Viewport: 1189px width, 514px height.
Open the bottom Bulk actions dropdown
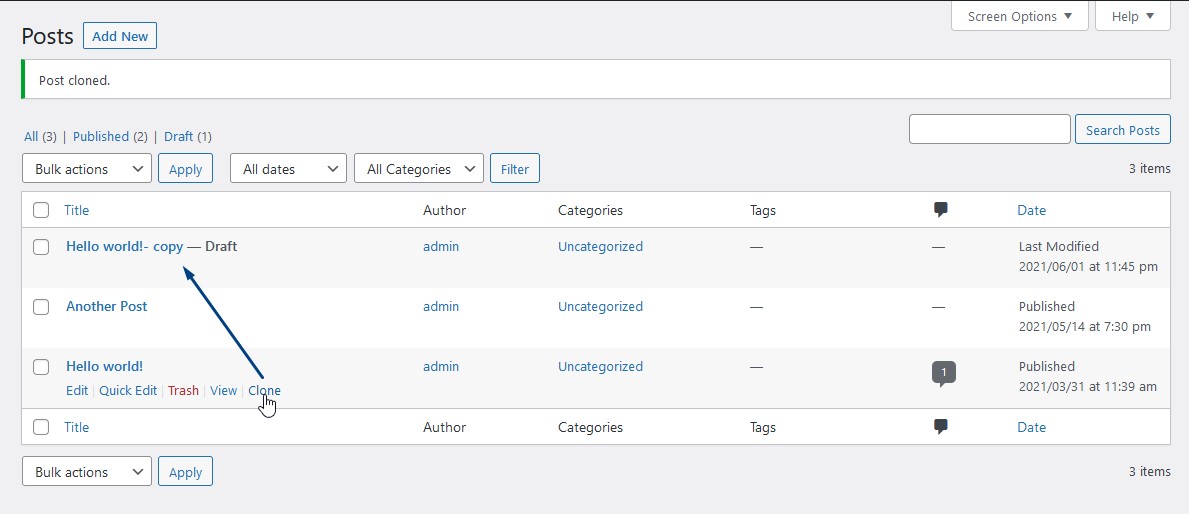click(87, 472)
